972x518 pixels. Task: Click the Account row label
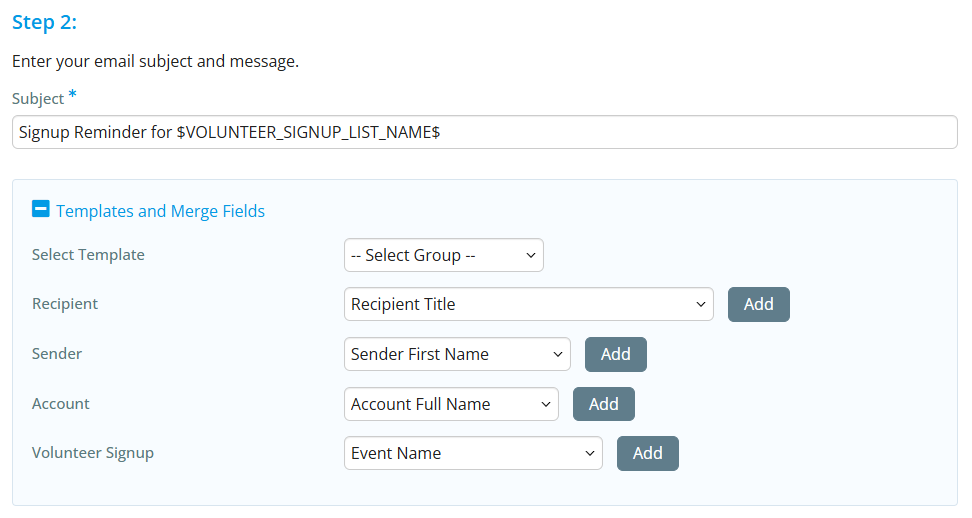click(x=61, y=404)
